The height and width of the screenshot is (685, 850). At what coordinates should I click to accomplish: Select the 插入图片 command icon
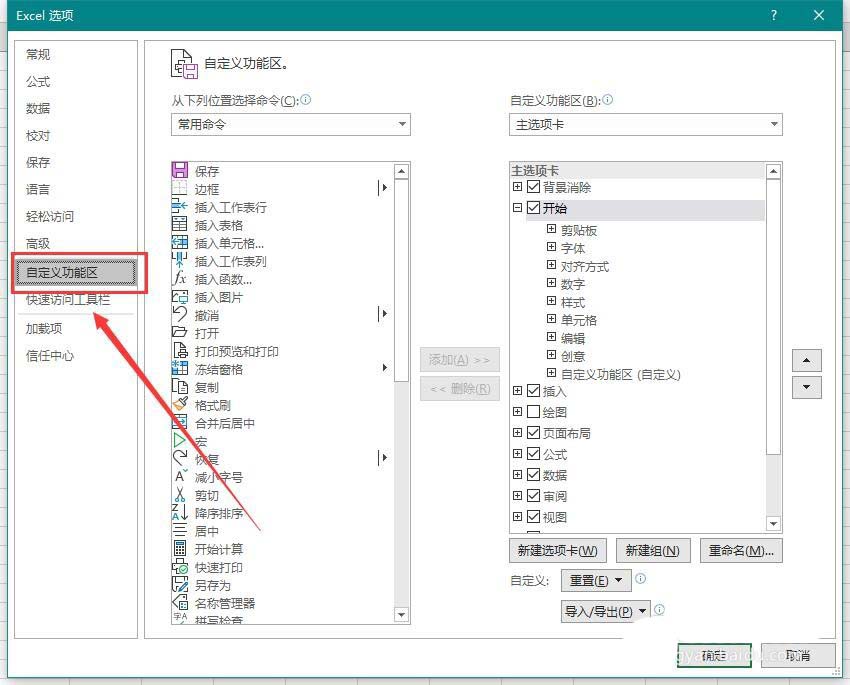(179, 296)
